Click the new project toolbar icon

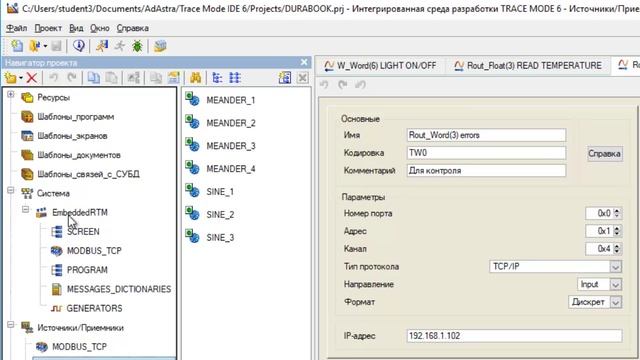17,46
